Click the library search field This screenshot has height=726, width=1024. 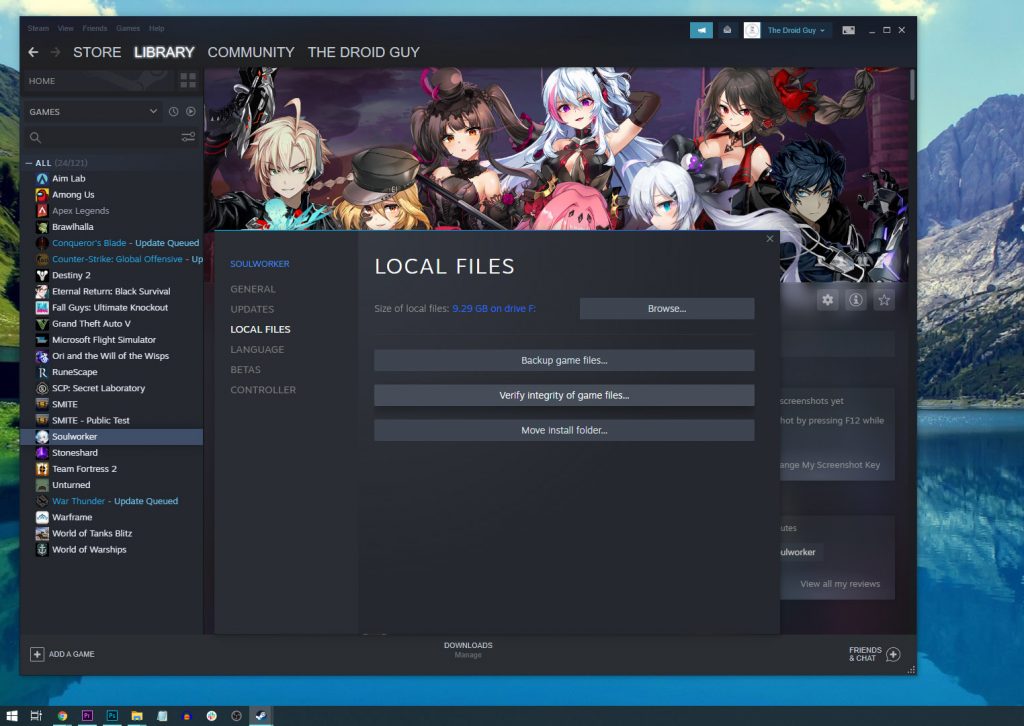pos(108,137)
